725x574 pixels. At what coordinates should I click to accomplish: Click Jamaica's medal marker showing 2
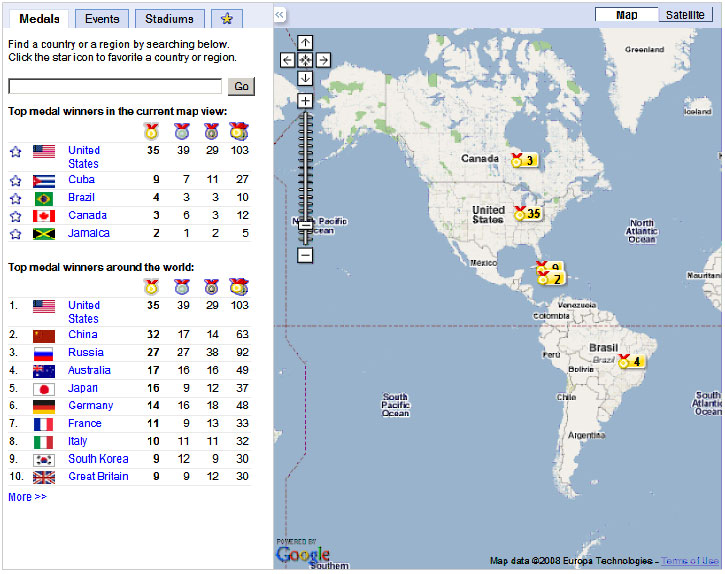click(x=550, y=278)
